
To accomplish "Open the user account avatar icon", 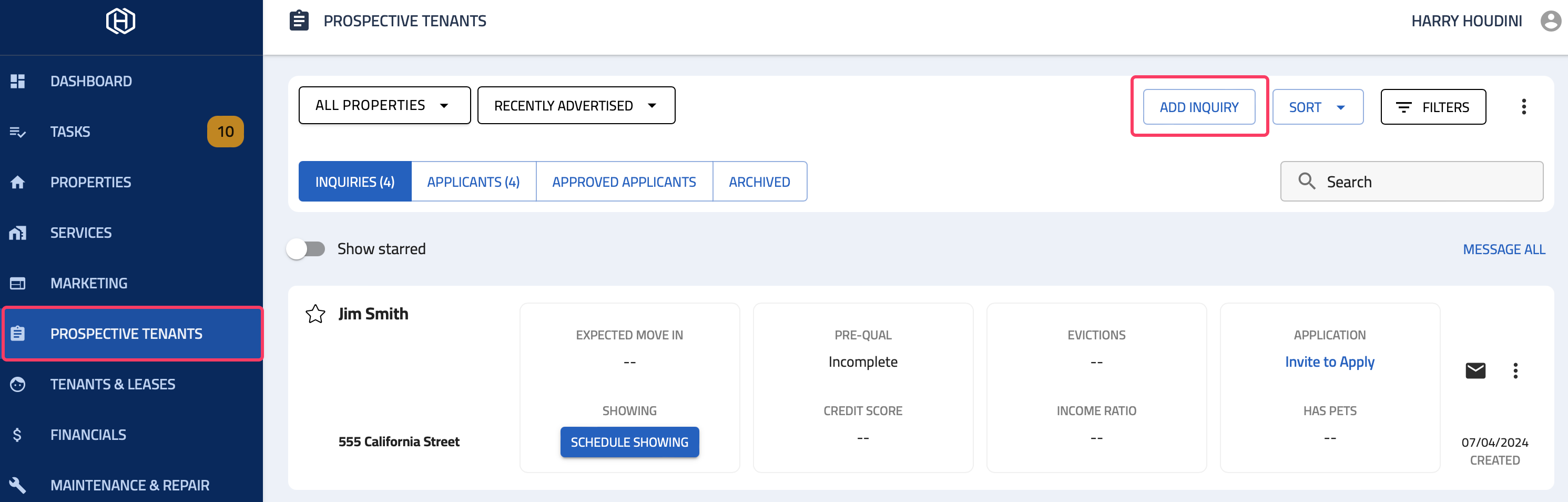I will [1550, 21].
